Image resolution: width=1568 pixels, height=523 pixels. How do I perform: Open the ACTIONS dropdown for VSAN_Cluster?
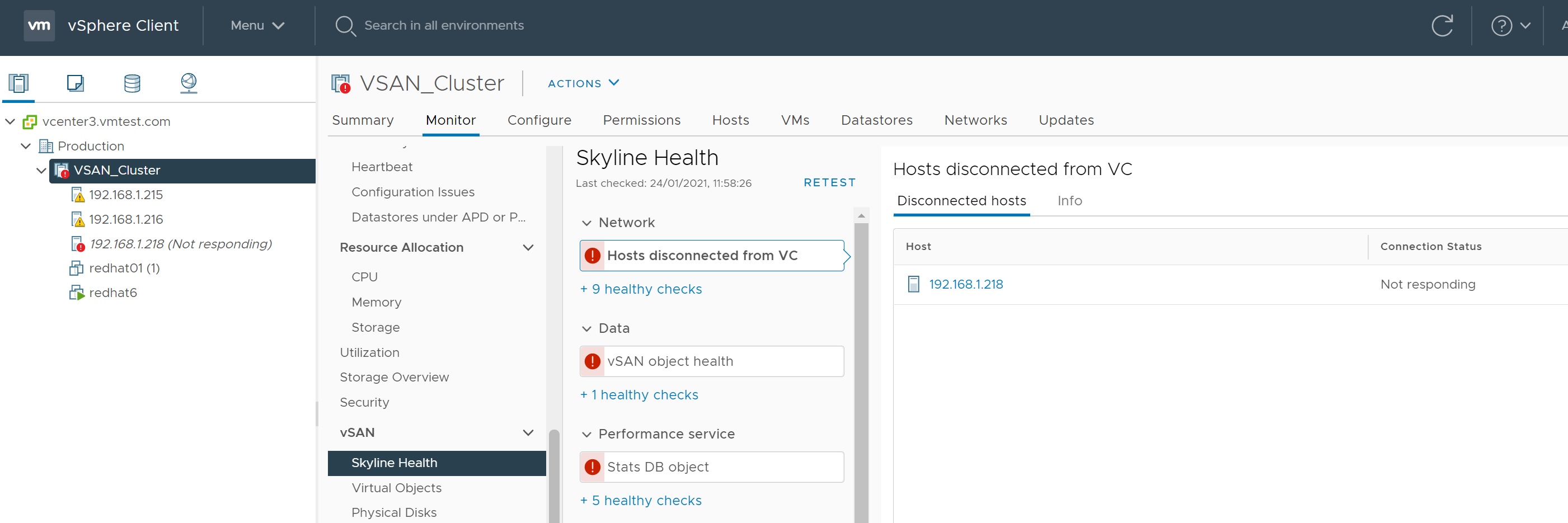(583, 83)
